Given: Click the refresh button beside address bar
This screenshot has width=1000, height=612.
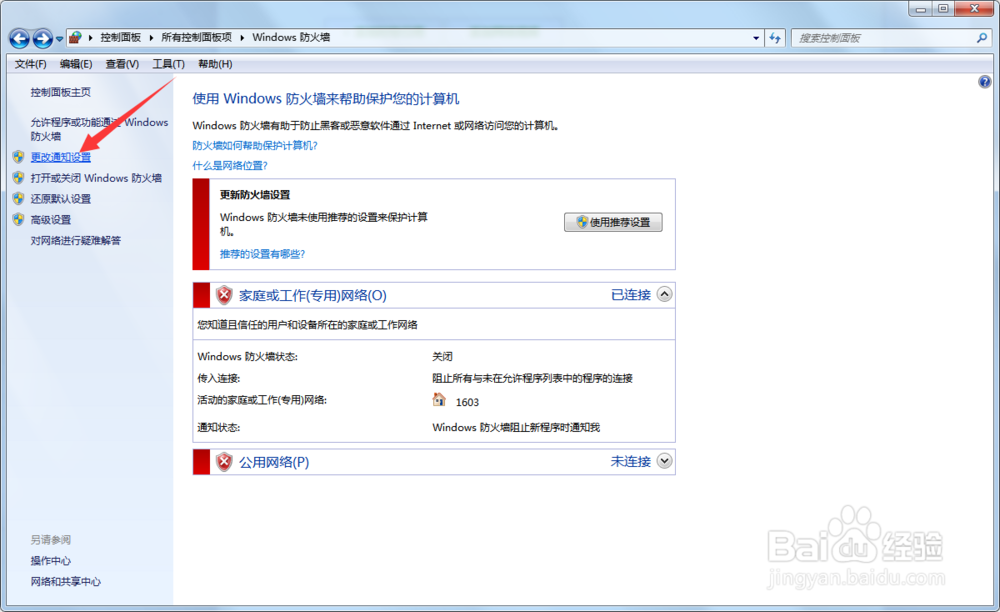Looking at the screenshot, I should pyautogui.click(x=775, y=38).
